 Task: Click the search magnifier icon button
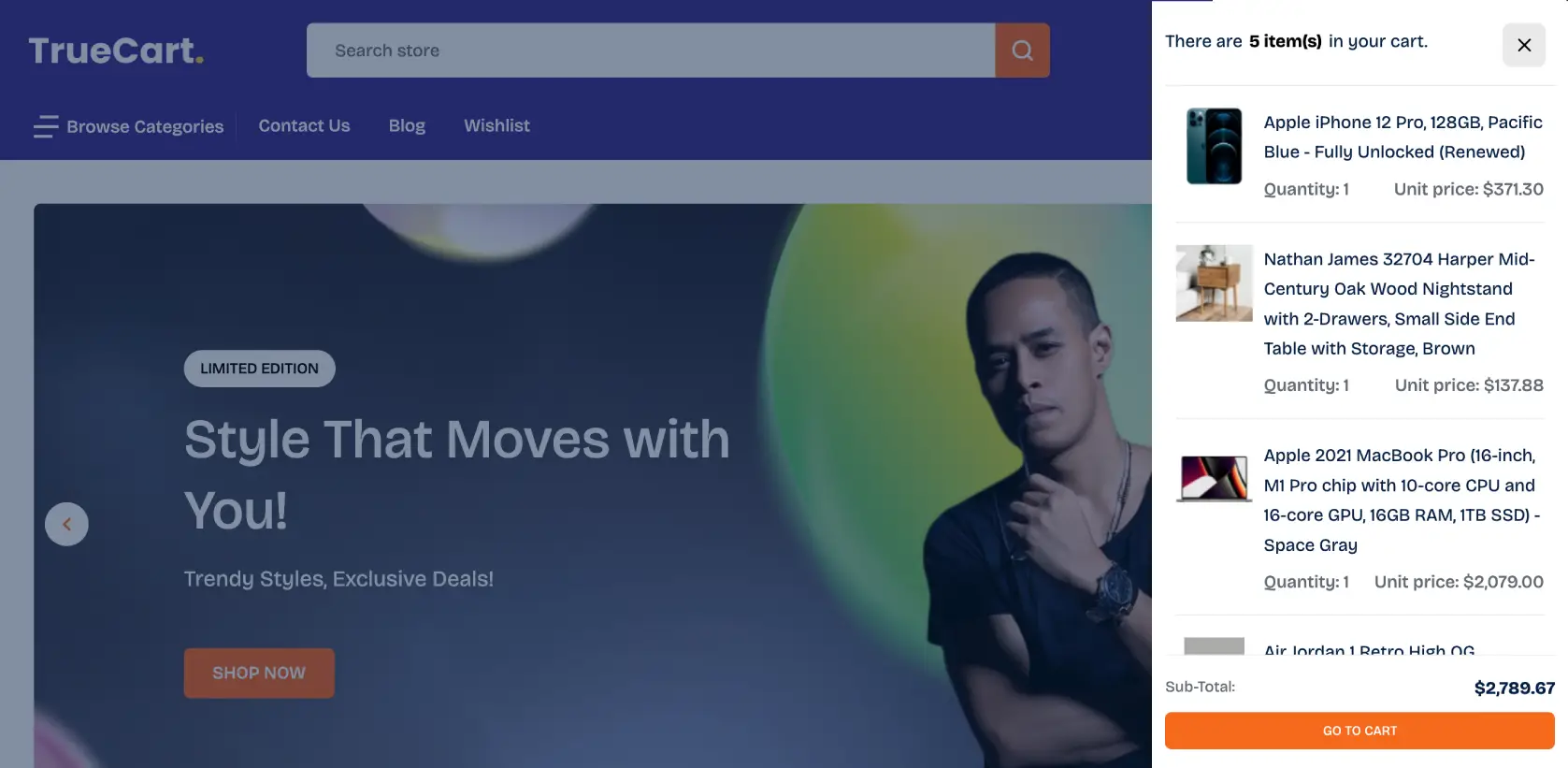pos(1022,51)
